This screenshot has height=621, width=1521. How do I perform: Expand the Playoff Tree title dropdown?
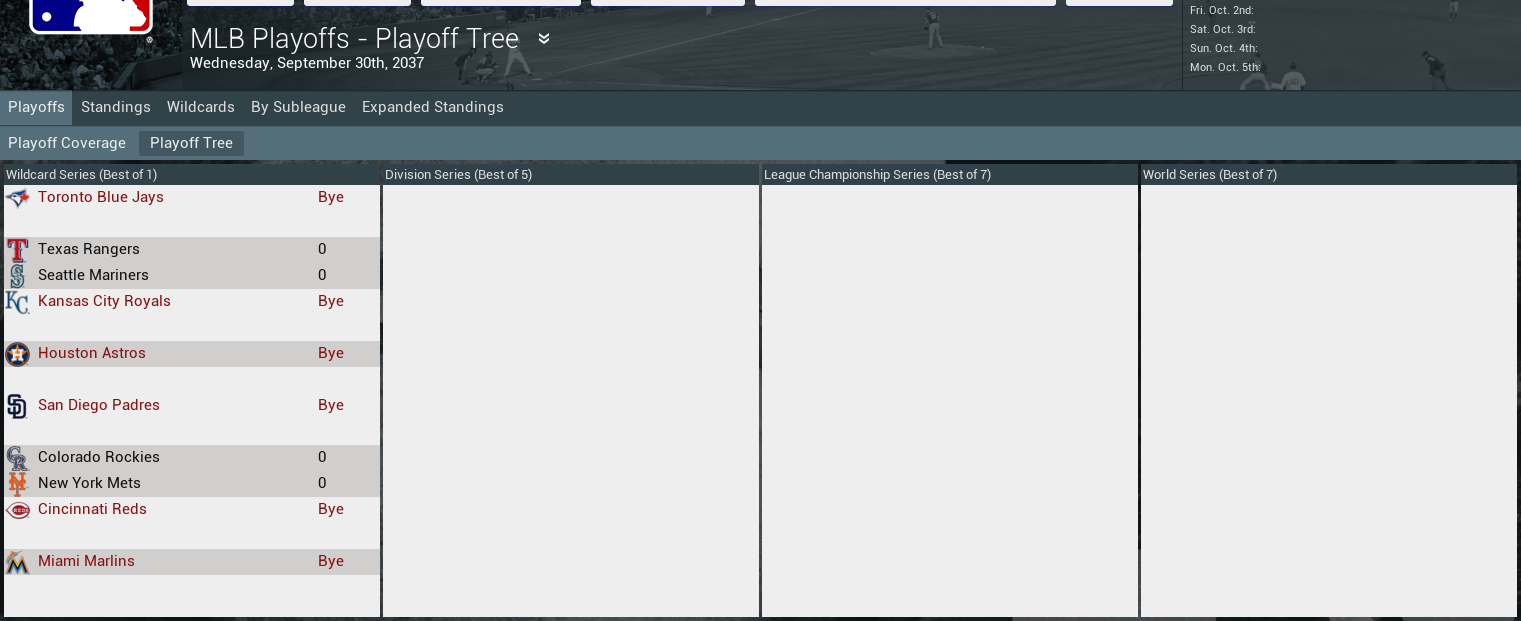point(544,39)
